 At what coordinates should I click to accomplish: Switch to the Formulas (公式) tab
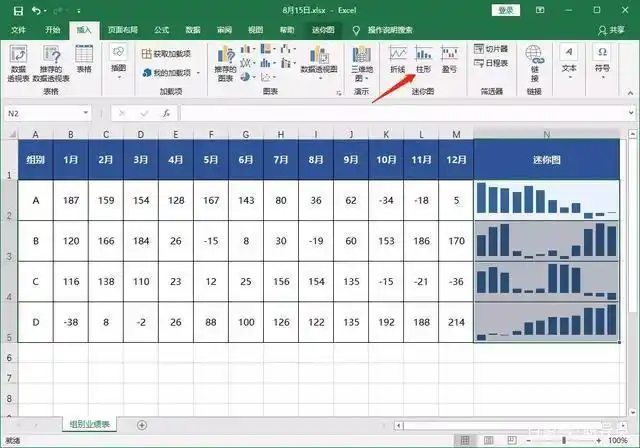pyautogui.click(x=162, y=30)
